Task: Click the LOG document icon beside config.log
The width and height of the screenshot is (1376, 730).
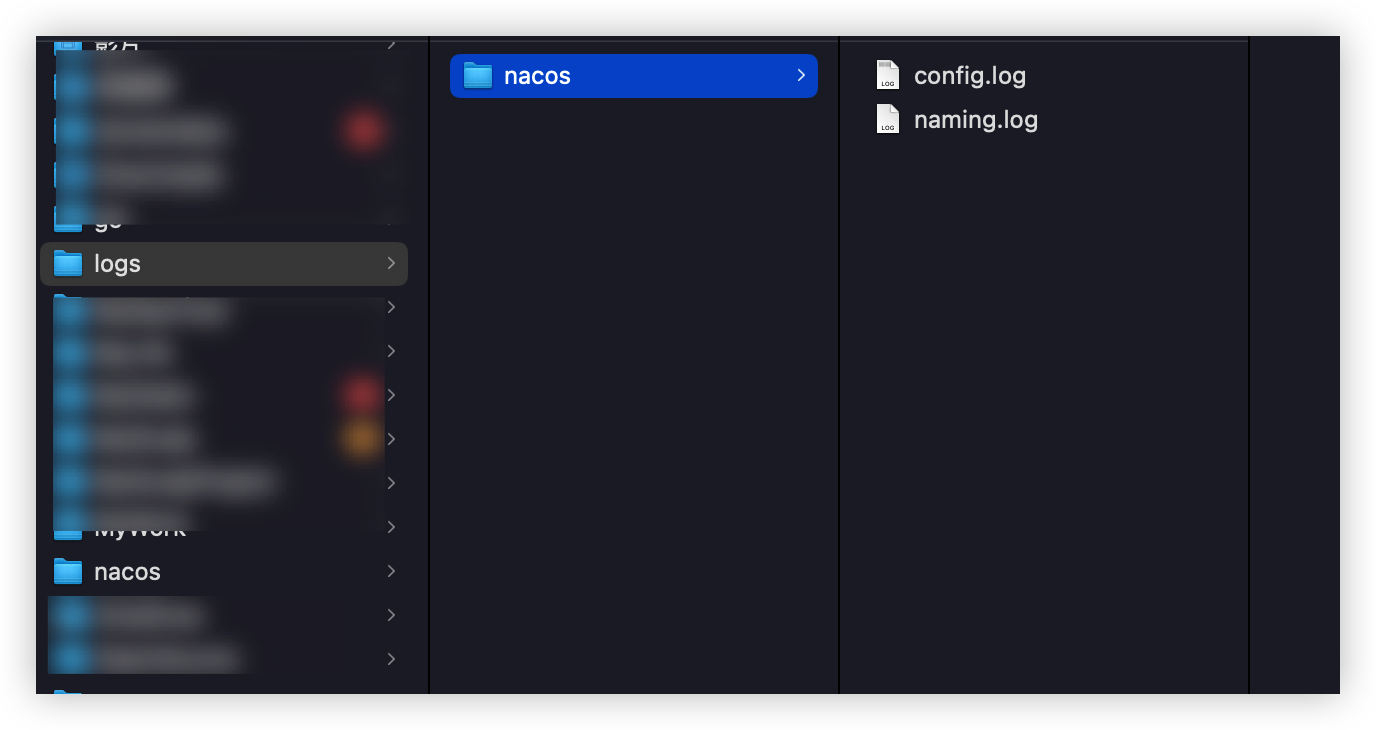Action: coord(887,74)
